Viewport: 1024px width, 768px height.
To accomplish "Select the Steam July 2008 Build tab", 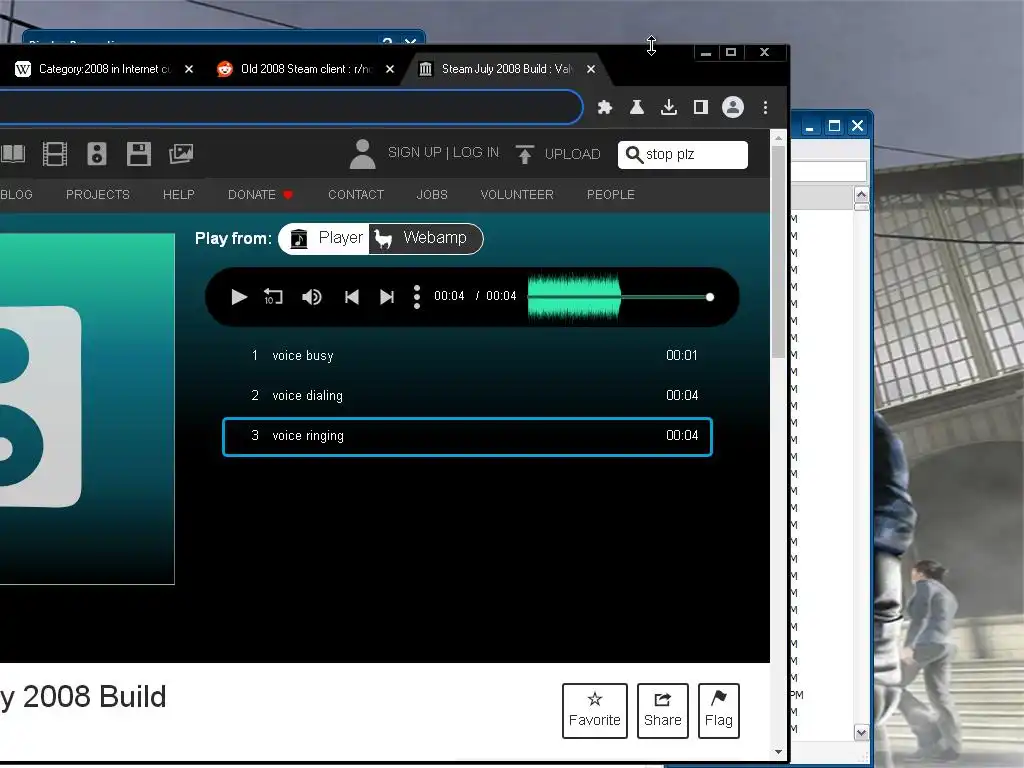I will point(506,69).
